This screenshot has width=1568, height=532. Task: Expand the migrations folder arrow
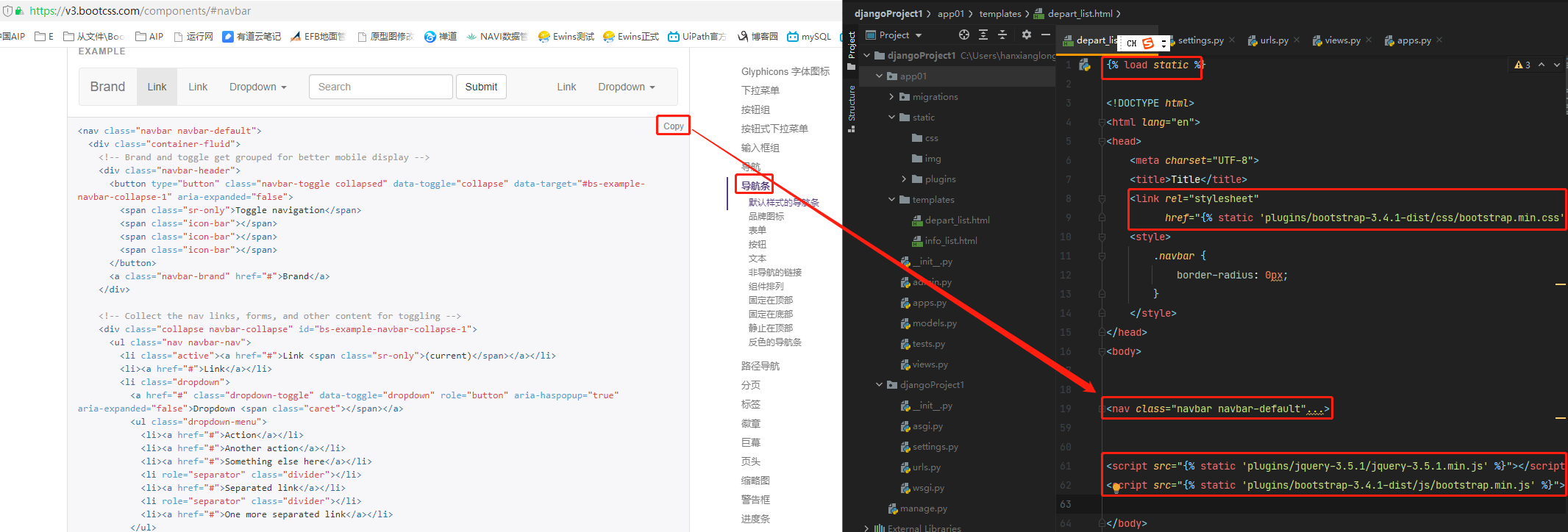(x=892, y=96)
